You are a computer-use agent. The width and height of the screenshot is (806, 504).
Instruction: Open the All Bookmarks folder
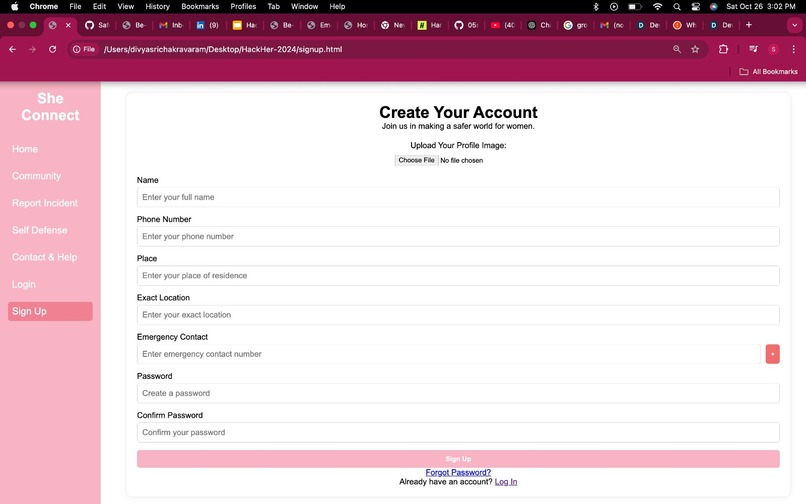click(x=768, y=71)
